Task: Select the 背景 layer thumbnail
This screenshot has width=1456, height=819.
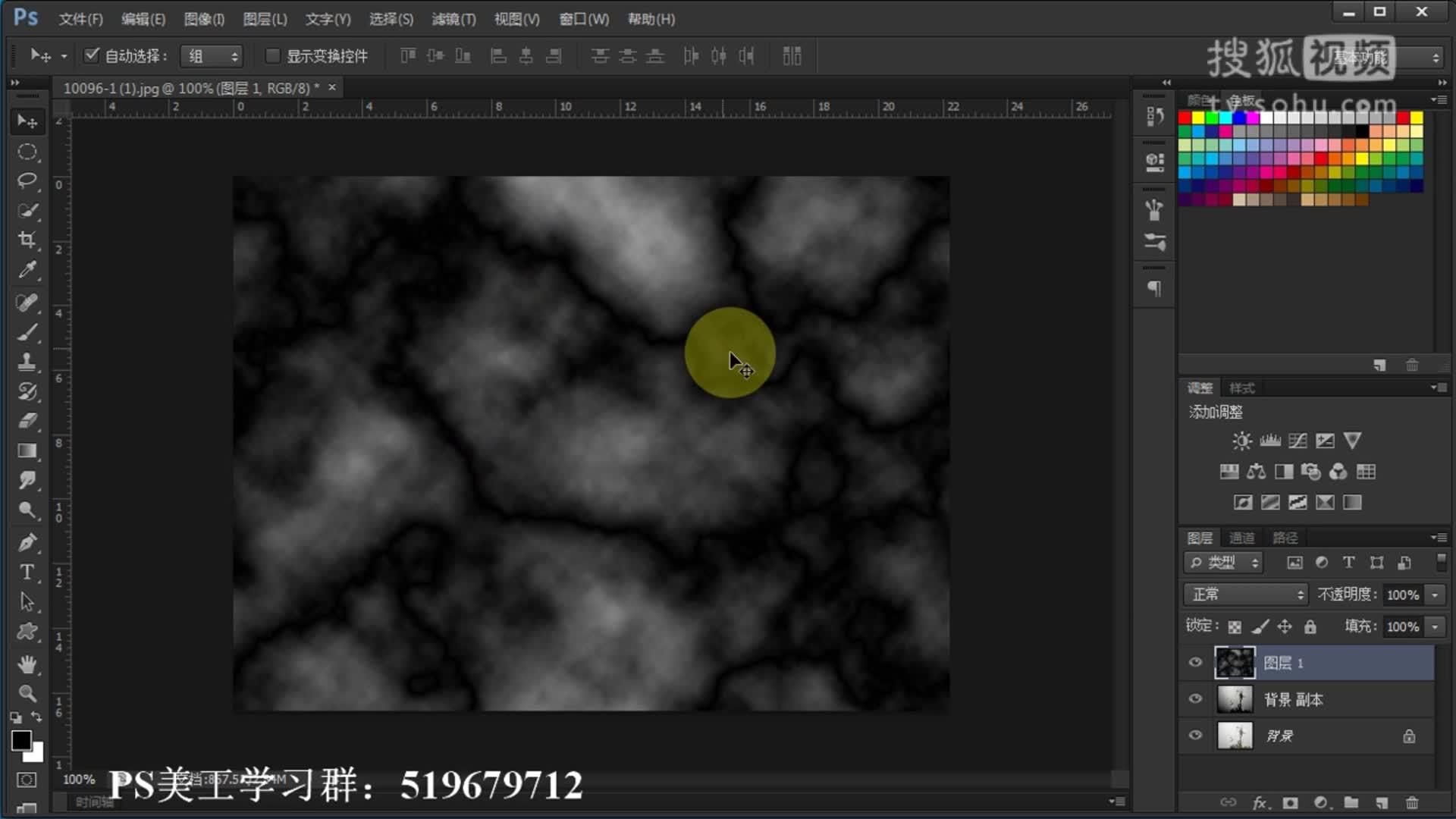Action: [1235, 736]
